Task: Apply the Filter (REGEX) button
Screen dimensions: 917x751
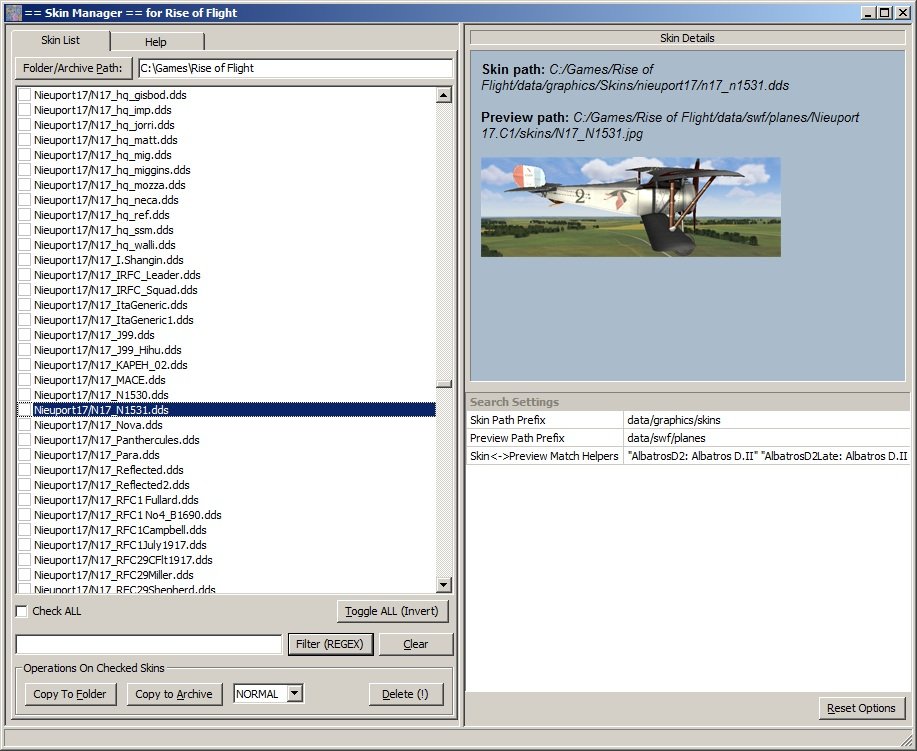Action: 330,644
